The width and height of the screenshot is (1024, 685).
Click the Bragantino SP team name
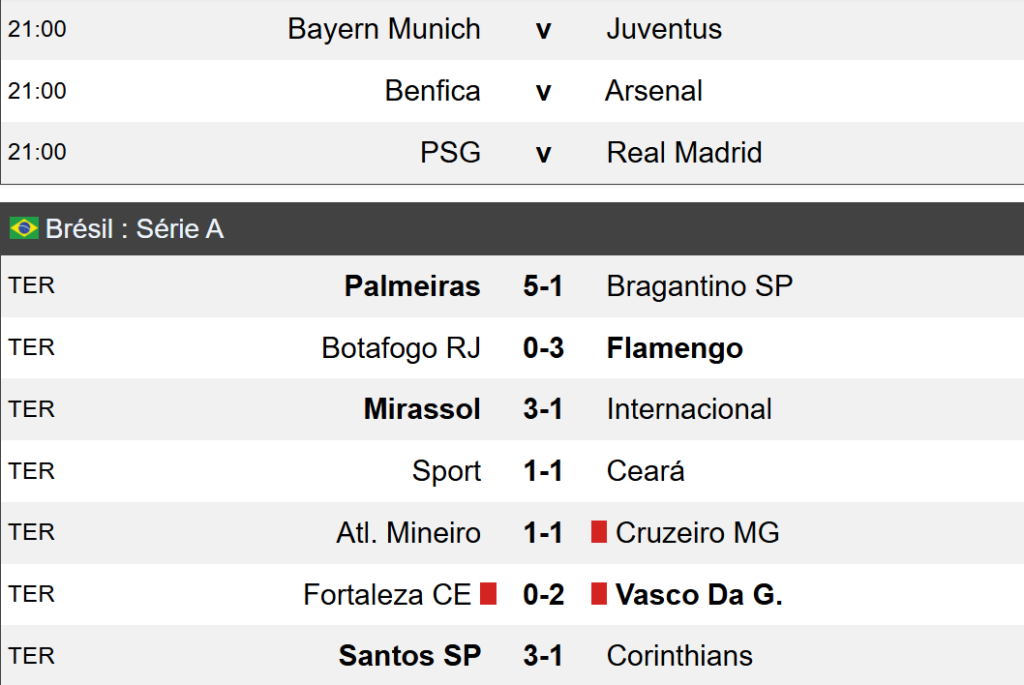coord(699,287)
